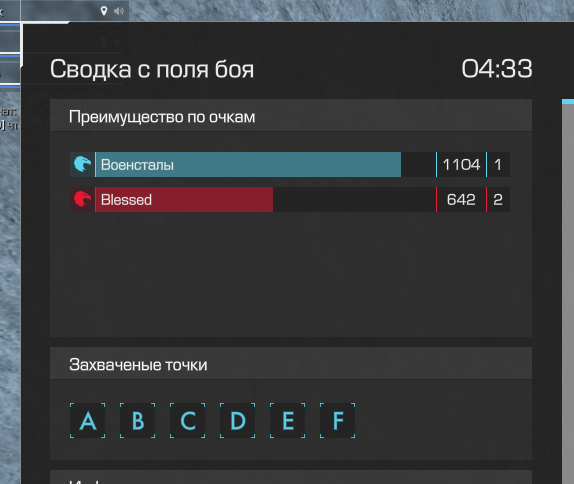Image resolution: width=574 pixels, height=484 pixels.
Task: Click the 642 score value
Action: [461, 200]
